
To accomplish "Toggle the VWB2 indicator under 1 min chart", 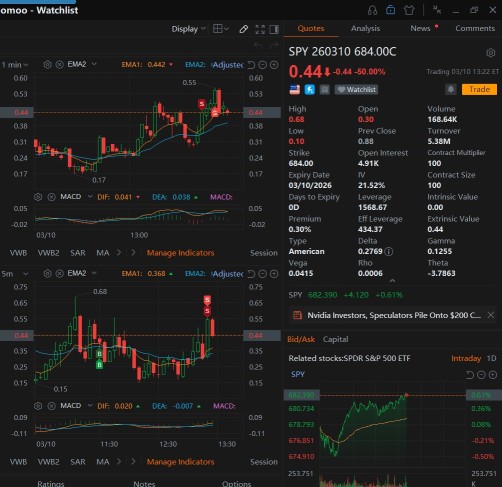I will [x=48, y=253].
